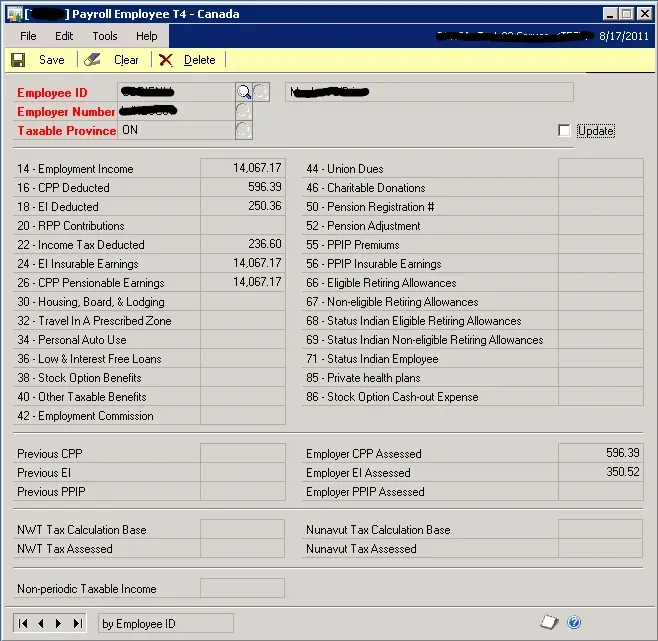Open the 'by Employee ID' sort dropdown
The width and height of the screenshot is (658, 641).
point(165,624)
